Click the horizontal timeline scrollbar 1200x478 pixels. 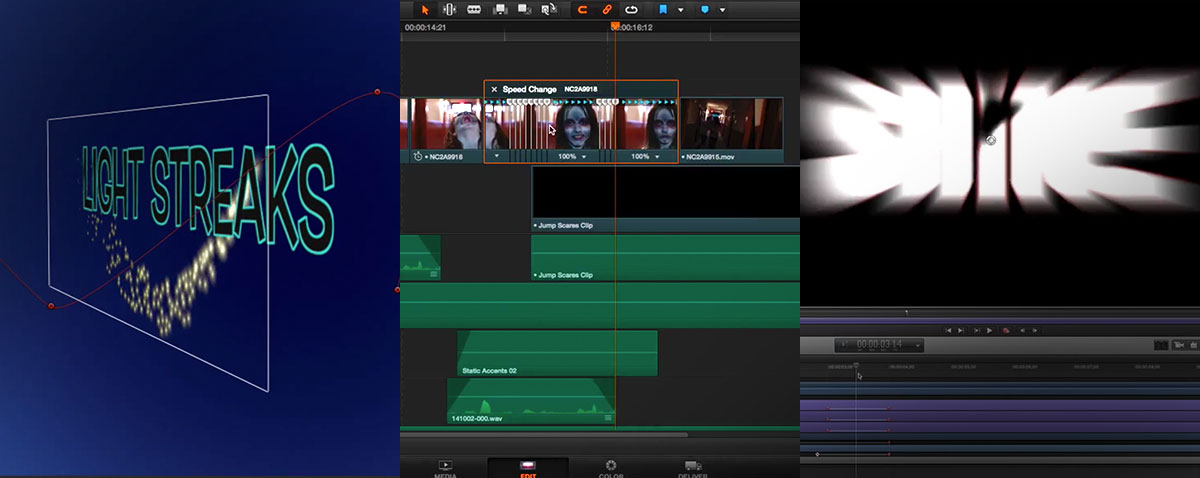point(544,436)
